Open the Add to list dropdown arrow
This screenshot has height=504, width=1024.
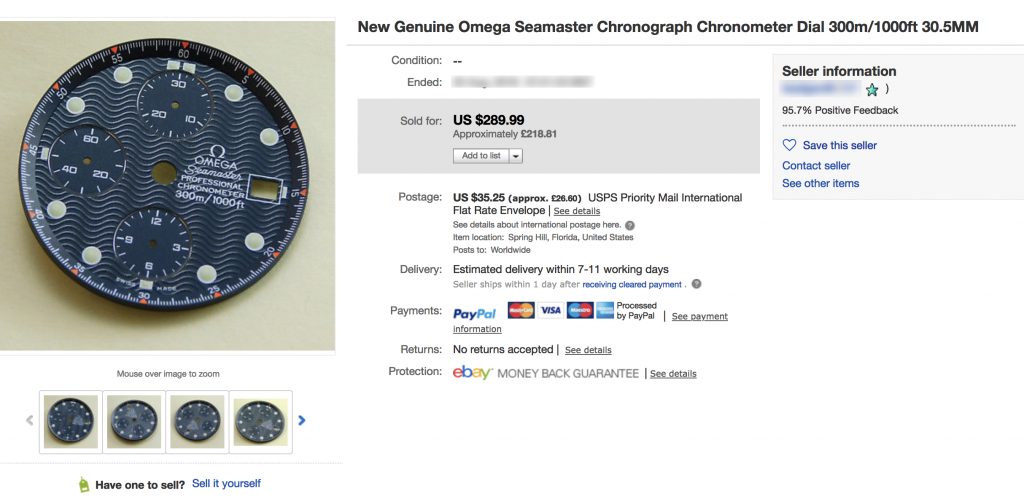pyautogui.click(x=515, y=156)
